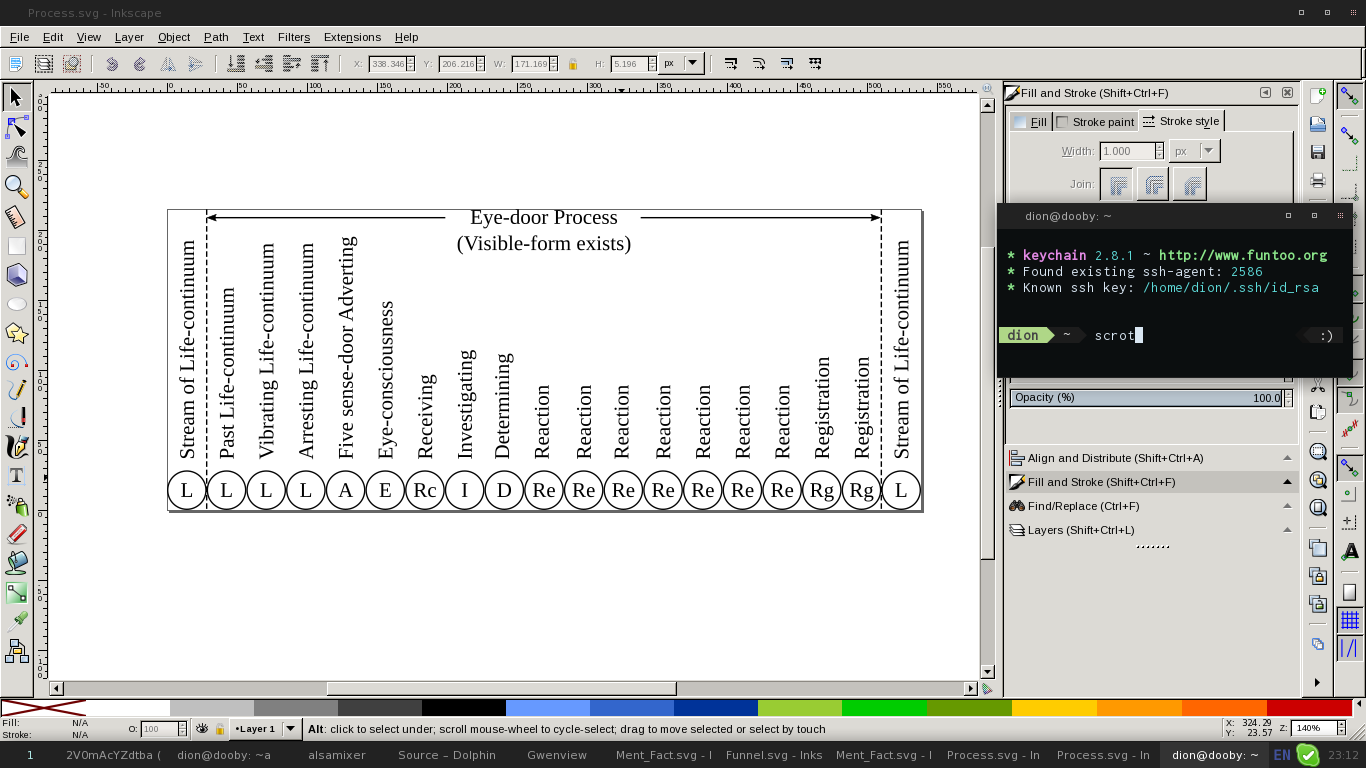Switch to Gwenview taskbar window
Viewport: 1366px width, 768px height.
[x=557, y=755]
